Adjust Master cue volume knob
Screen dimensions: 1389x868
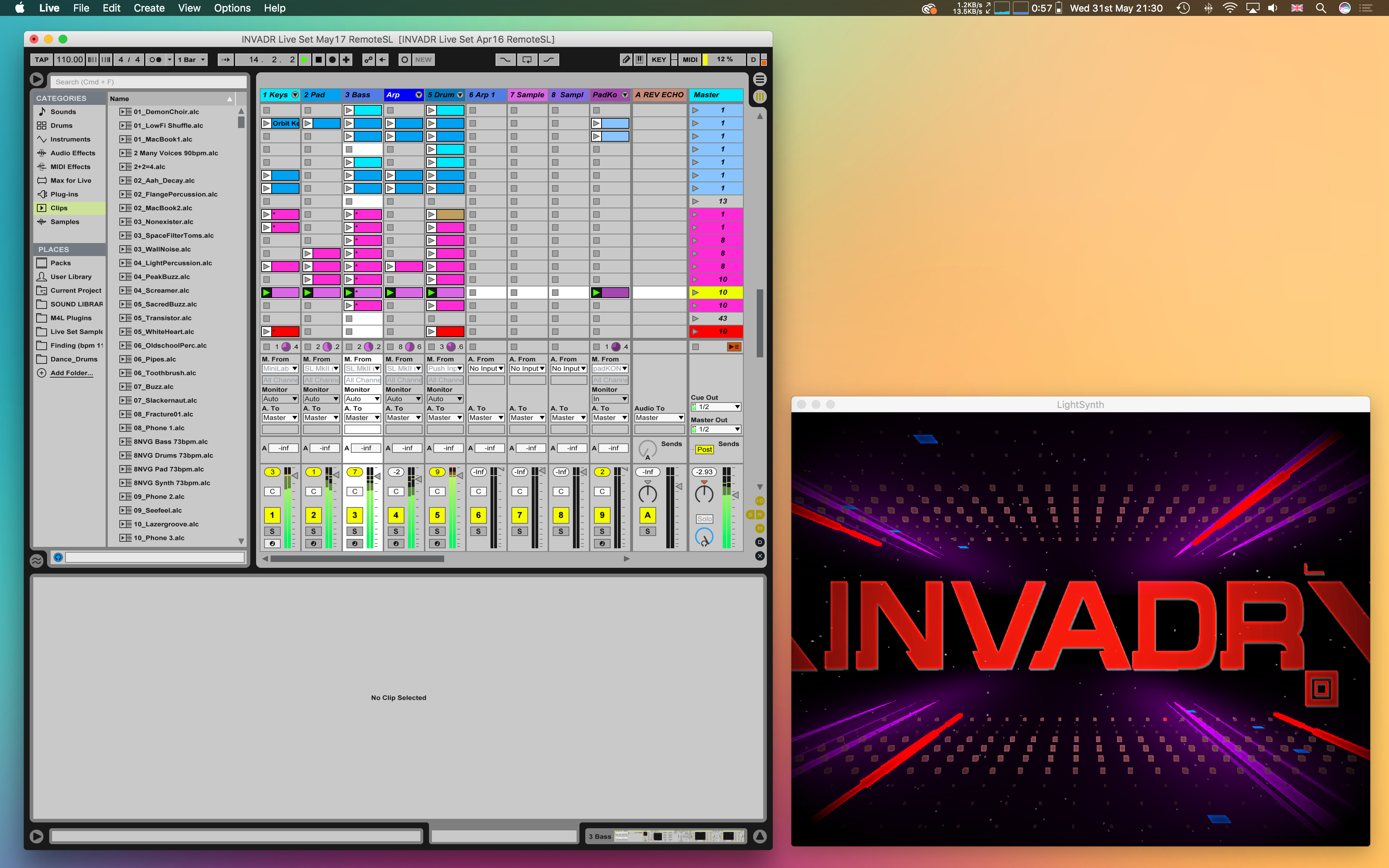pyautogui.click(x=704, y=537)
